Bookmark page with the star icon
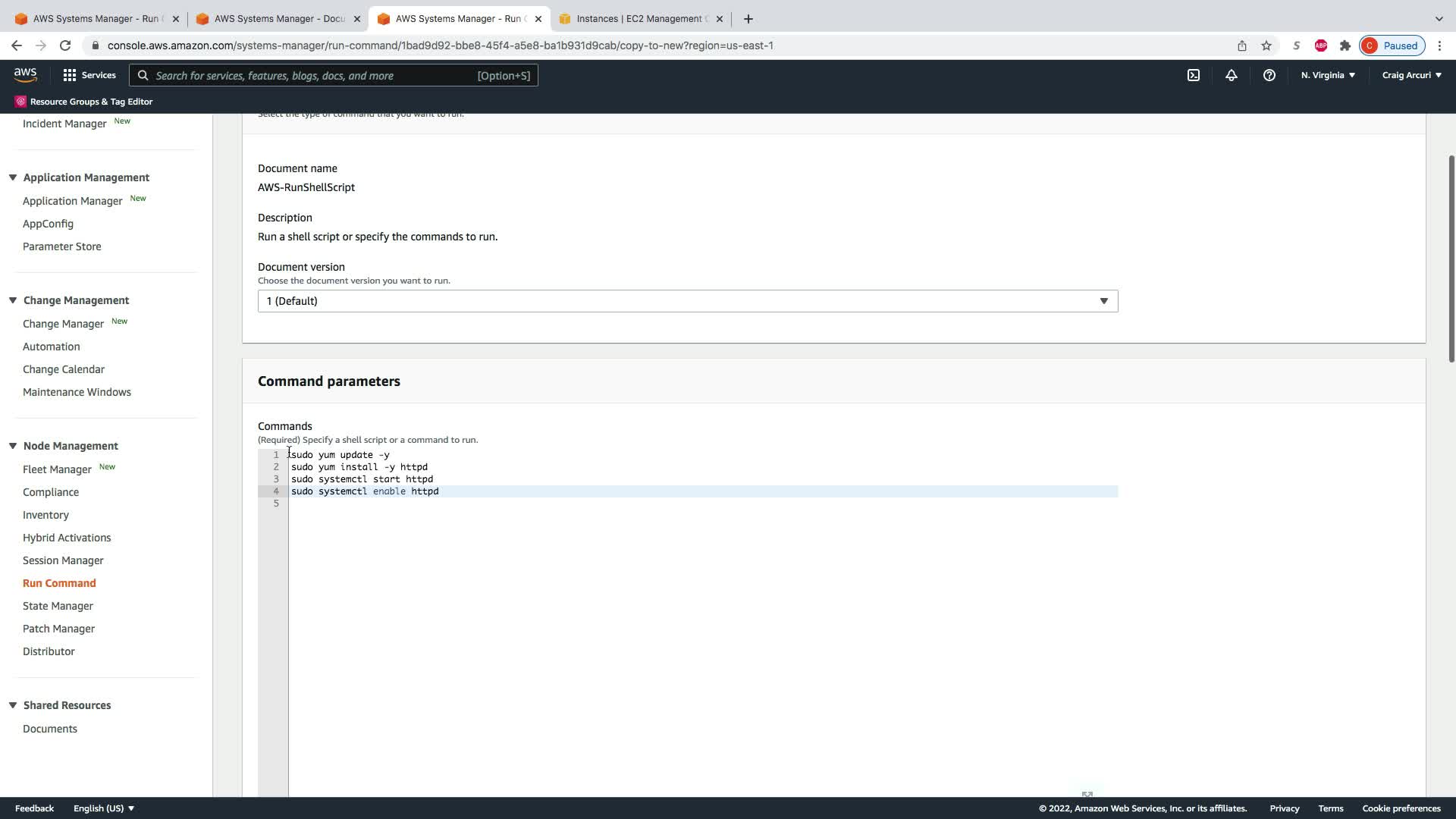1456x819 pixels. [x=1266, y=45]
